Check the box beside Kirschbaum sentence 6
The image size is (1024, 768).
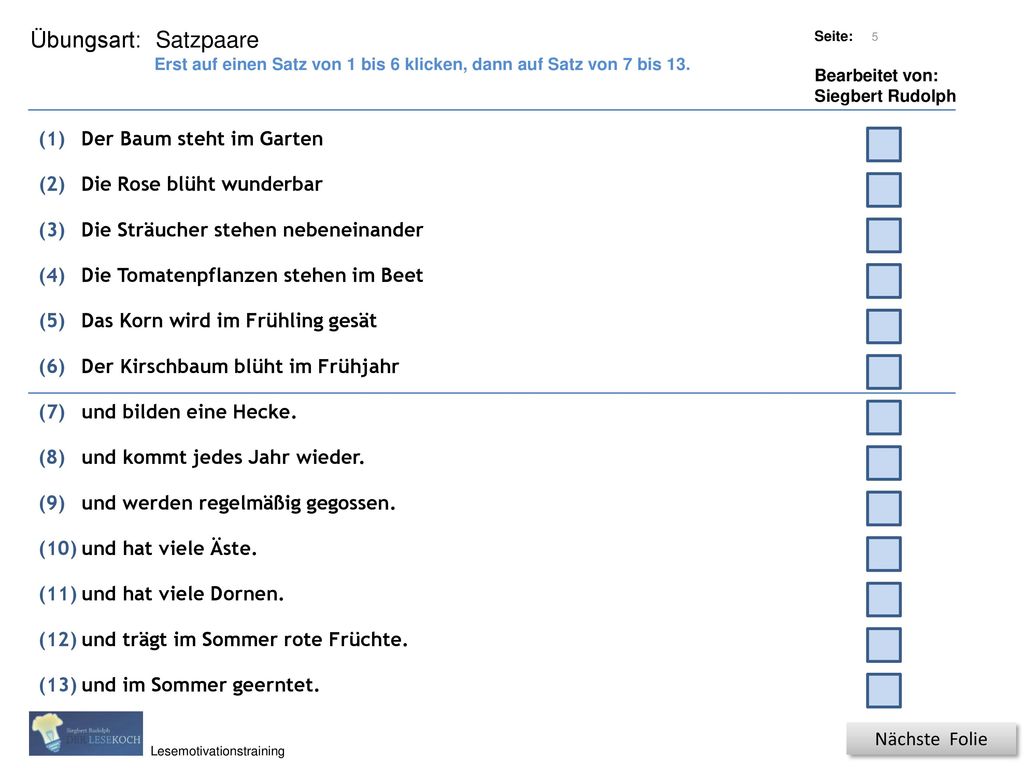coord(884,372)
